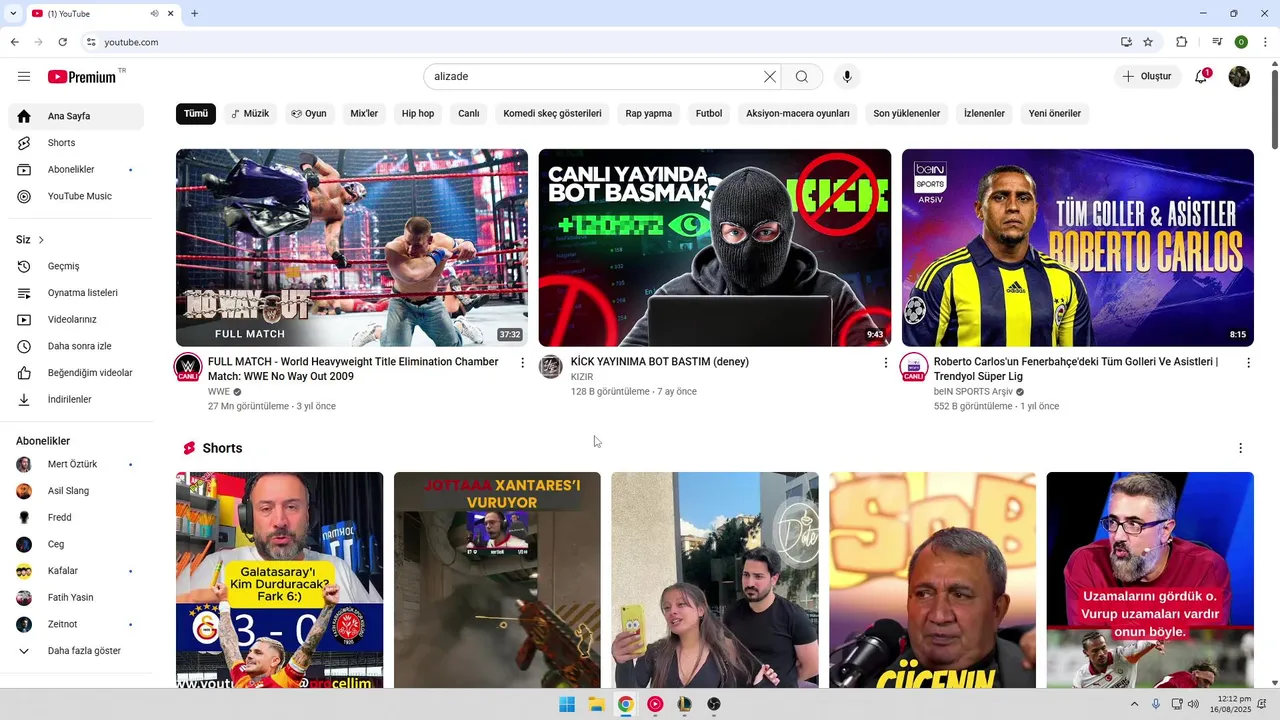
Task: Open Daha sonra izle list
Action: pos(76,346)
